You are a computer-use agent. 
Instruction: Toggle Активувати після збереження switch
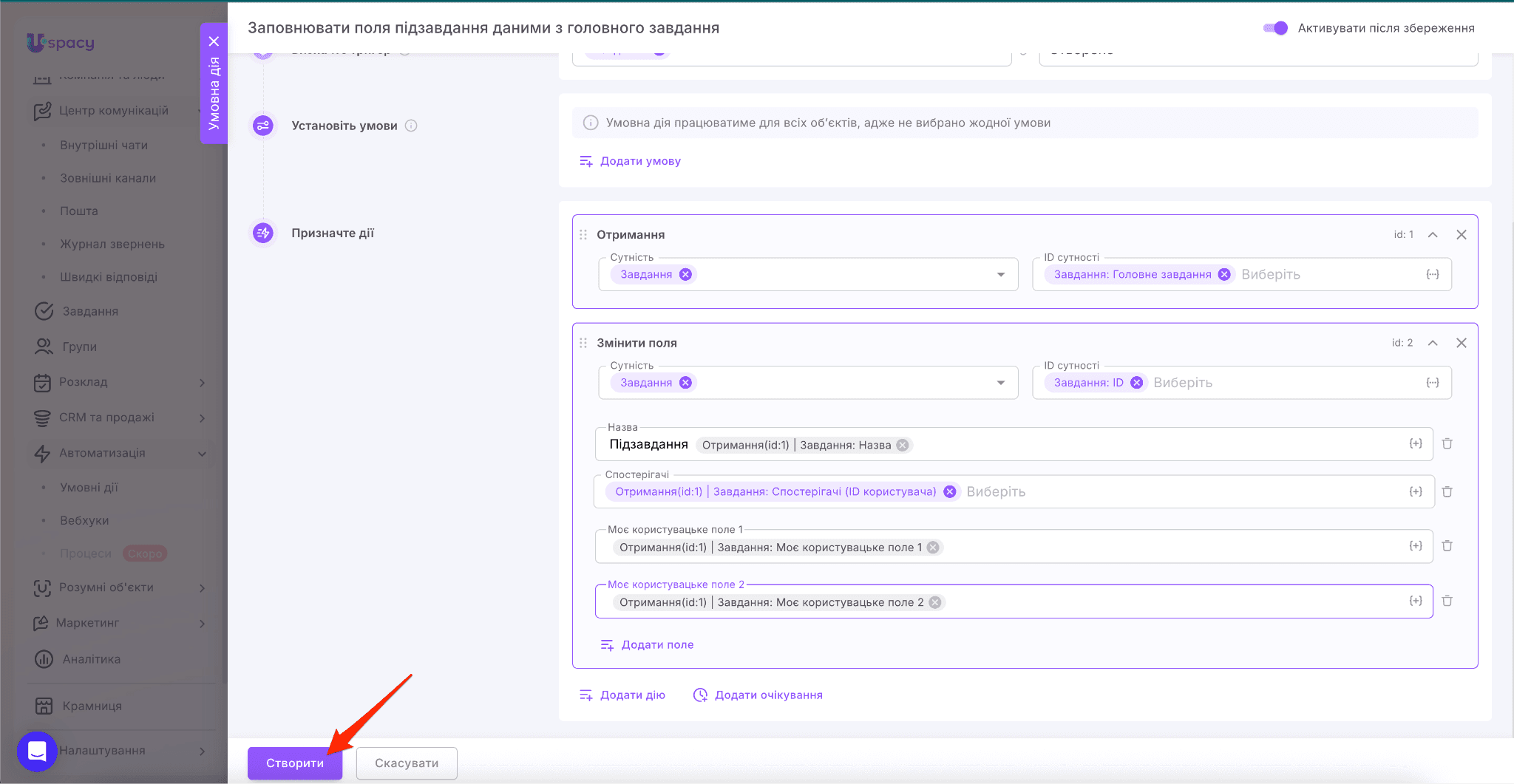(1275, 28)
